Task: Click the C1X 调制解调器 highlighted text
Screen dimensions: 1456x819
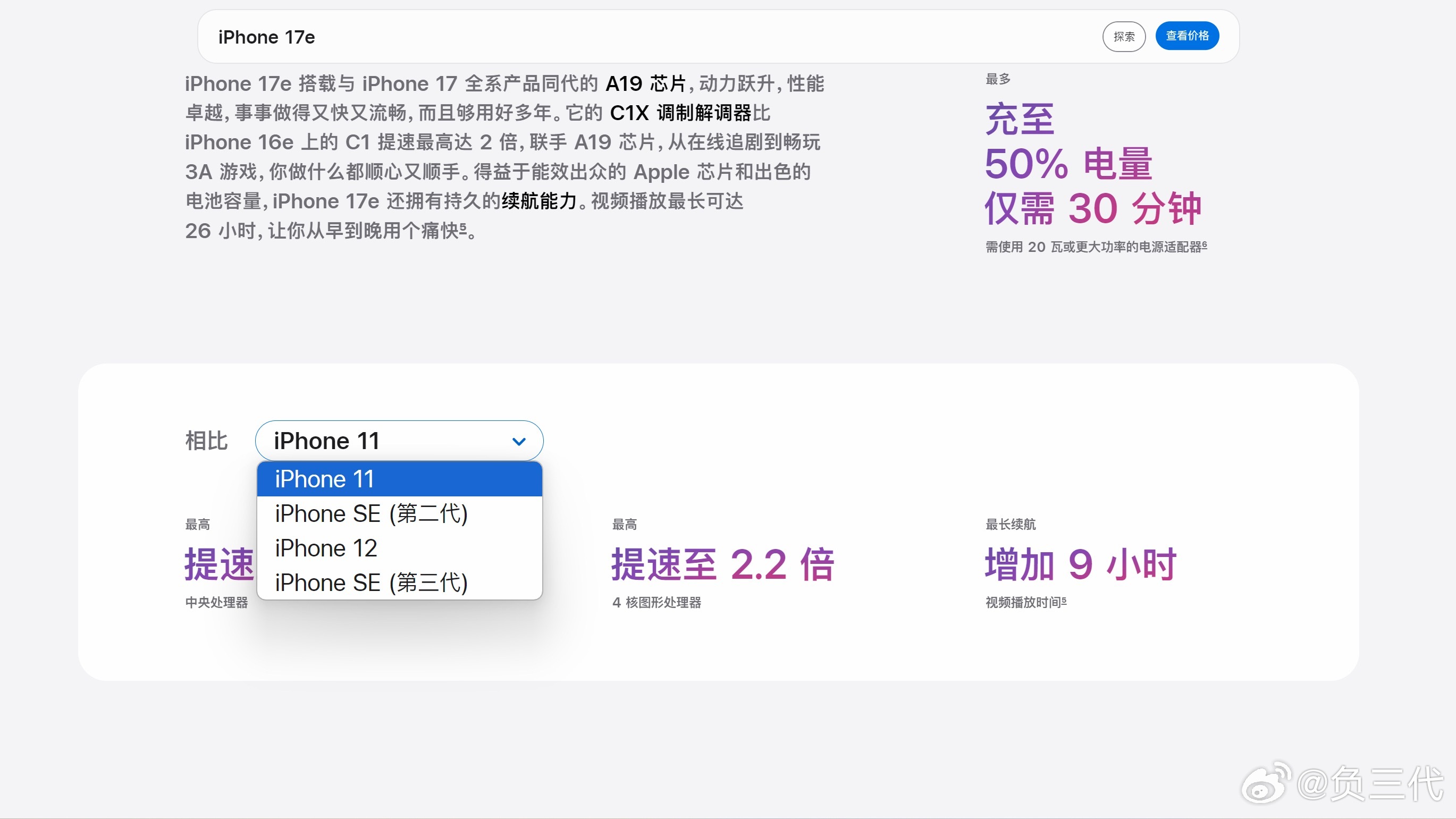Action: coord(680,113)
